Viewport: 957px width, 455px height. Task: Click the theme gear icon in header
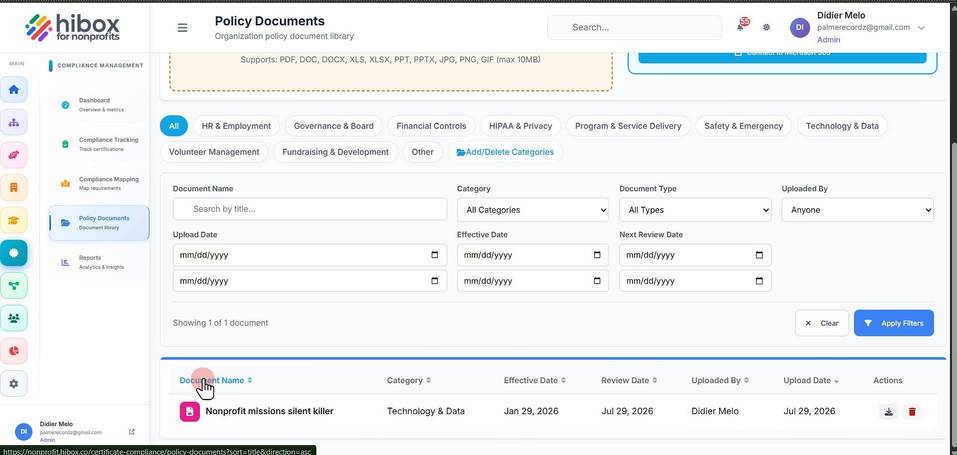(x=767, y=27)
